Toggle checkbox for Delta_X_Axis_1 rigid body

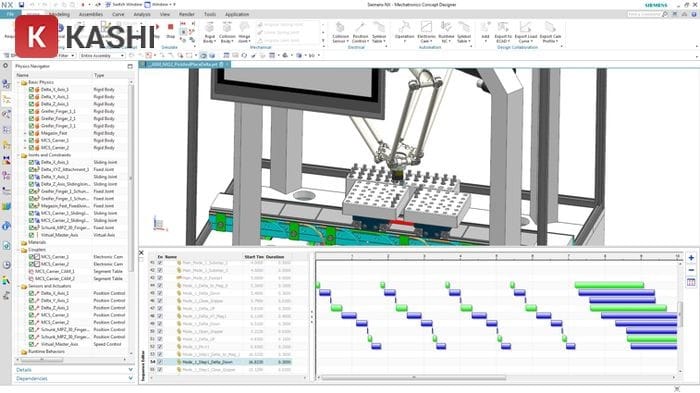coord(31,89)
